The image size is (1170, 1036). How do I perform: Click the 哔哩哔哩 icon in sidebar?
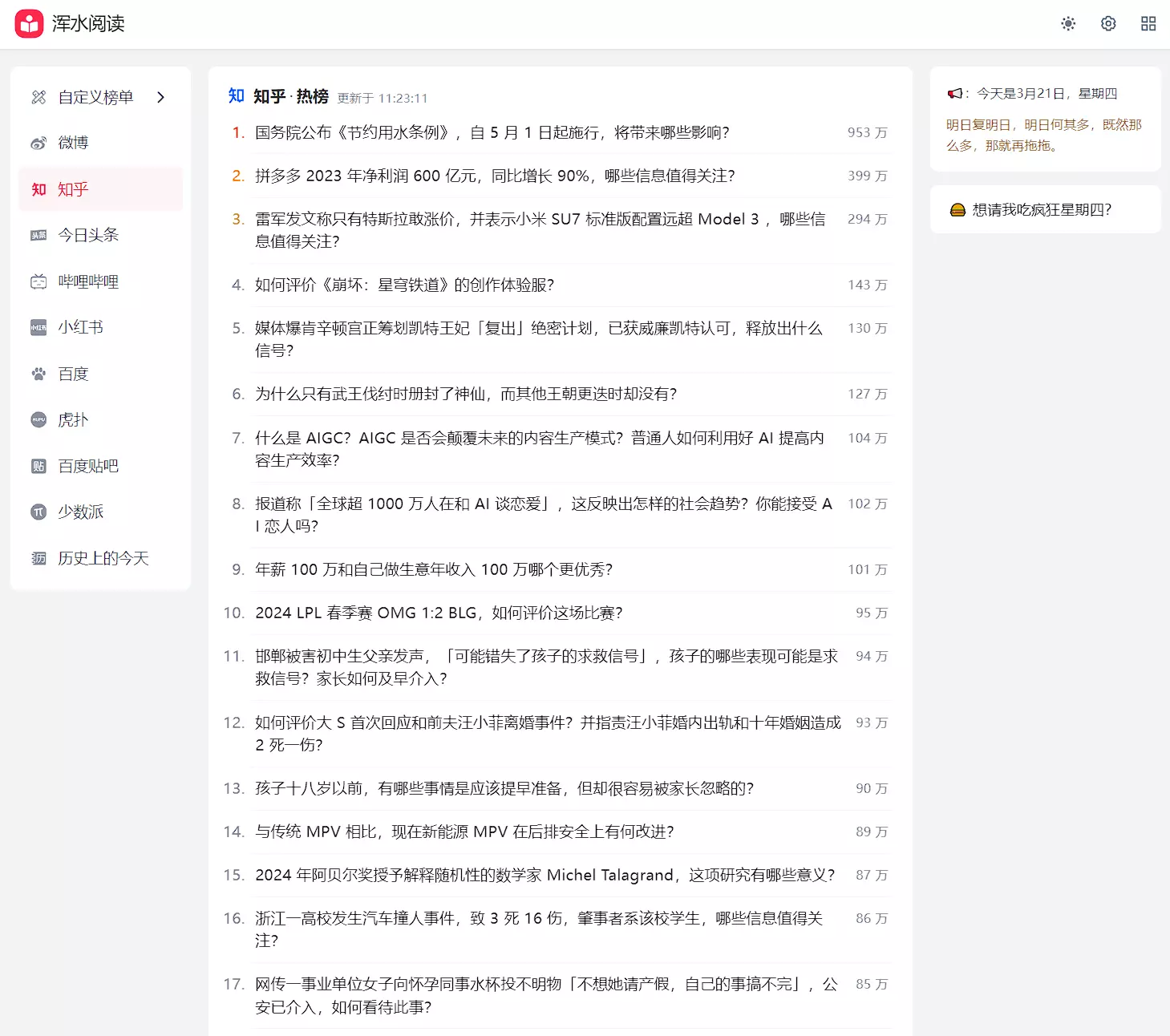click(38, 281)
